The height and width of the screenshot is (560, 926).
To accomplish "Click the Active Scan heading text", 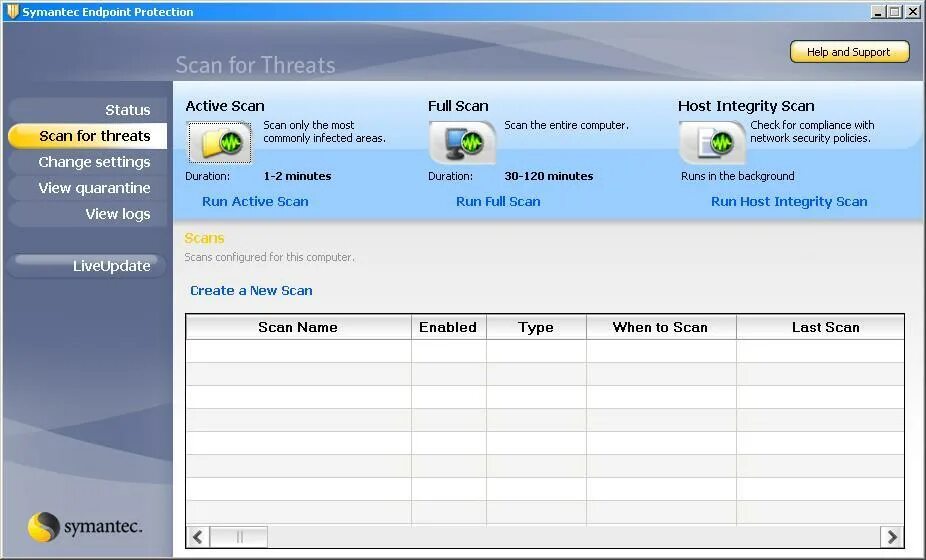I will [225, 106].
